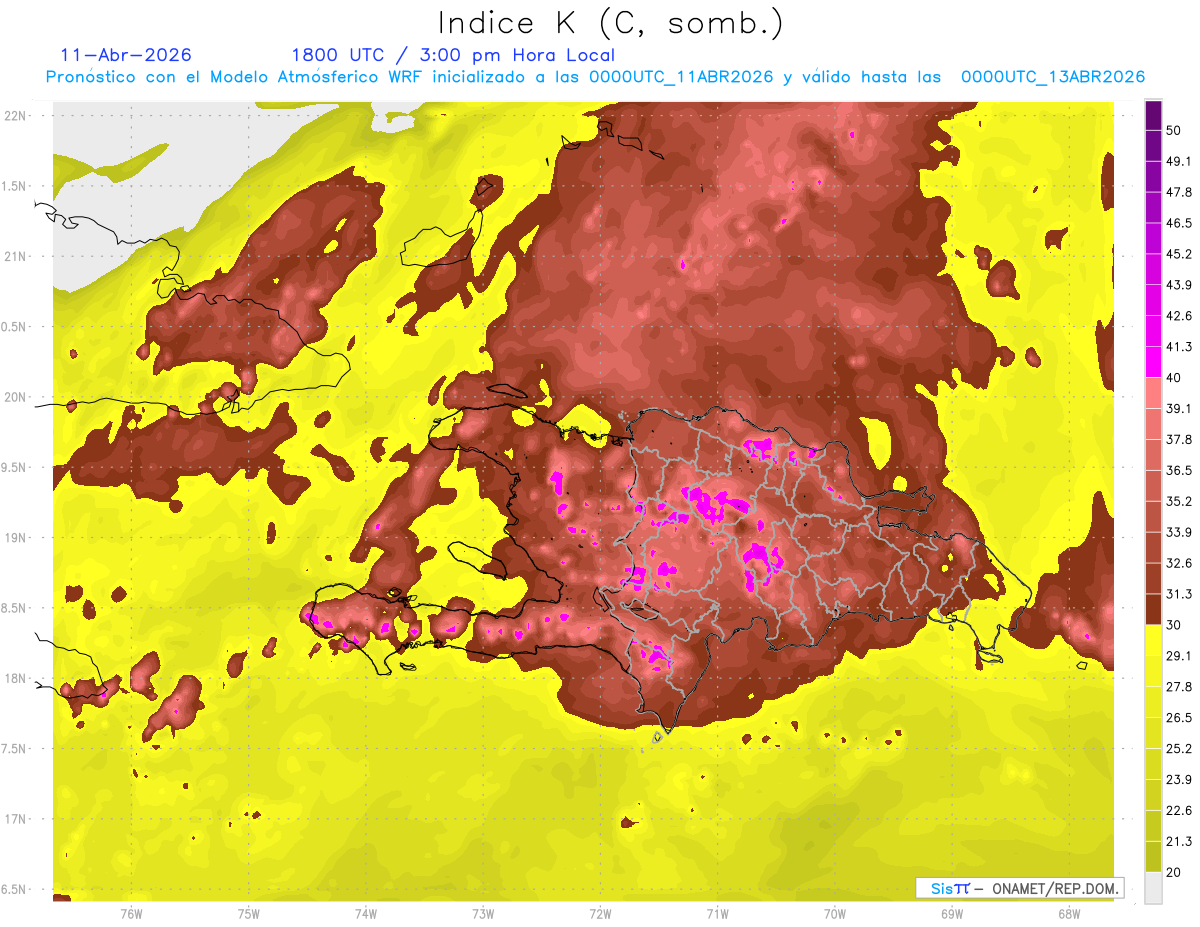
Task: Select the salmon 39.1 colorbar segment
Action: [x=1153, y=392]
